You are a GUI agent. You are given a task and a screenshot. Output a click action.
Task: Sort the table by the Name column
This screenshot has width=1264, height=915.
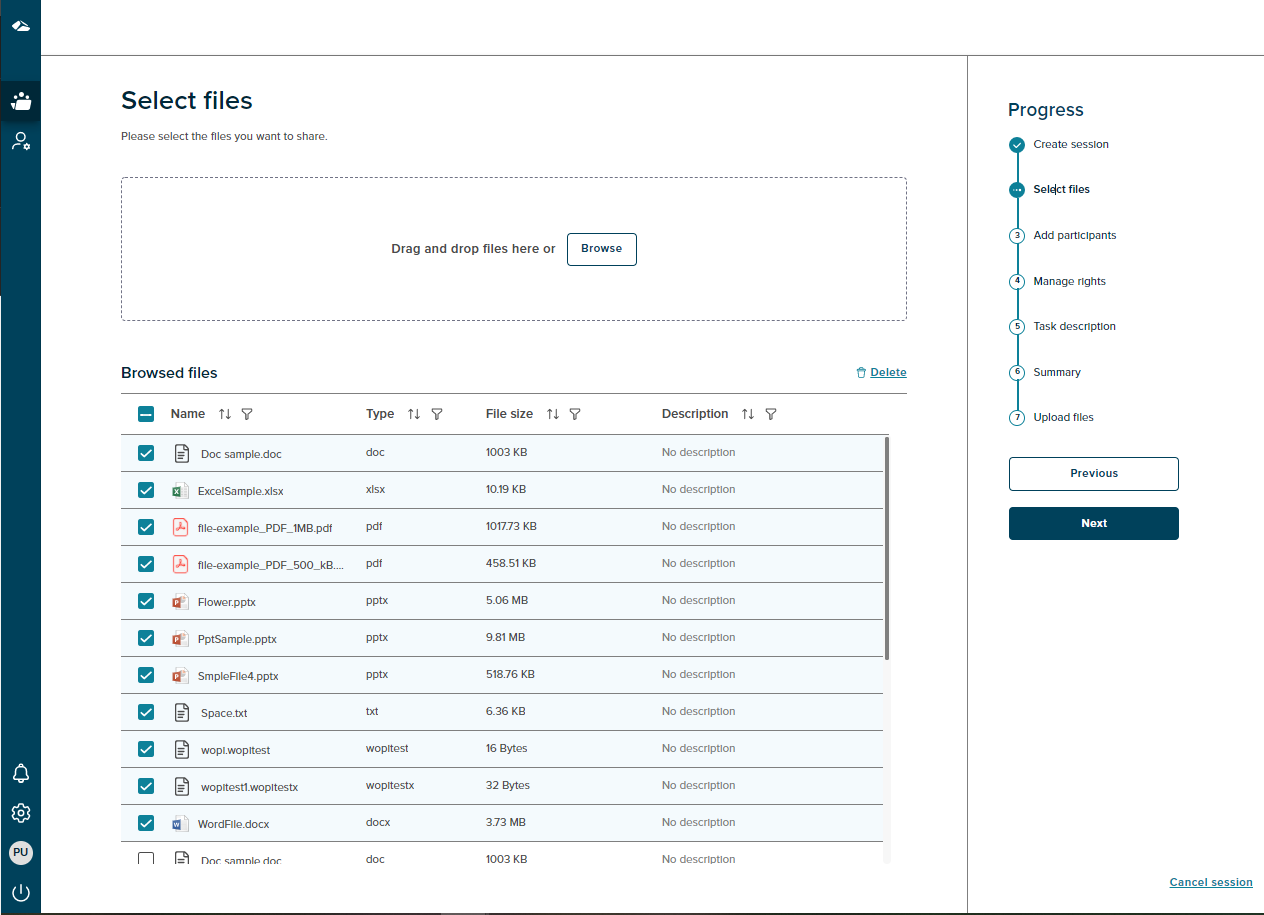coord(225,414)
